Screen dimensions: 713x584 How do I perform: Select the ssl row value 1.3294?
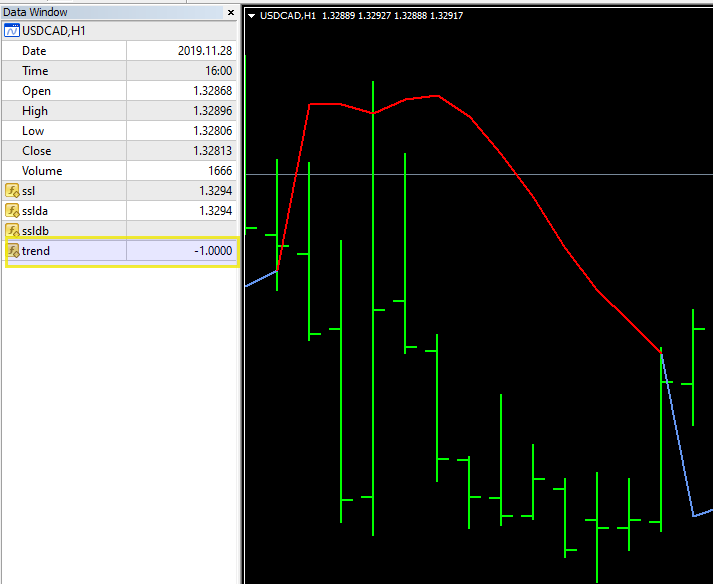[216, 191]
